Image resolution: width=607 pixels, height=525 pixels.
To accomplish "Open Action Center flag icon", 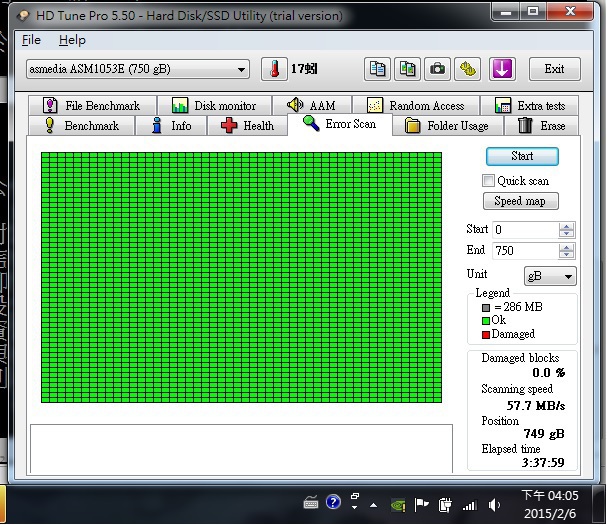I will click(421, 504).
